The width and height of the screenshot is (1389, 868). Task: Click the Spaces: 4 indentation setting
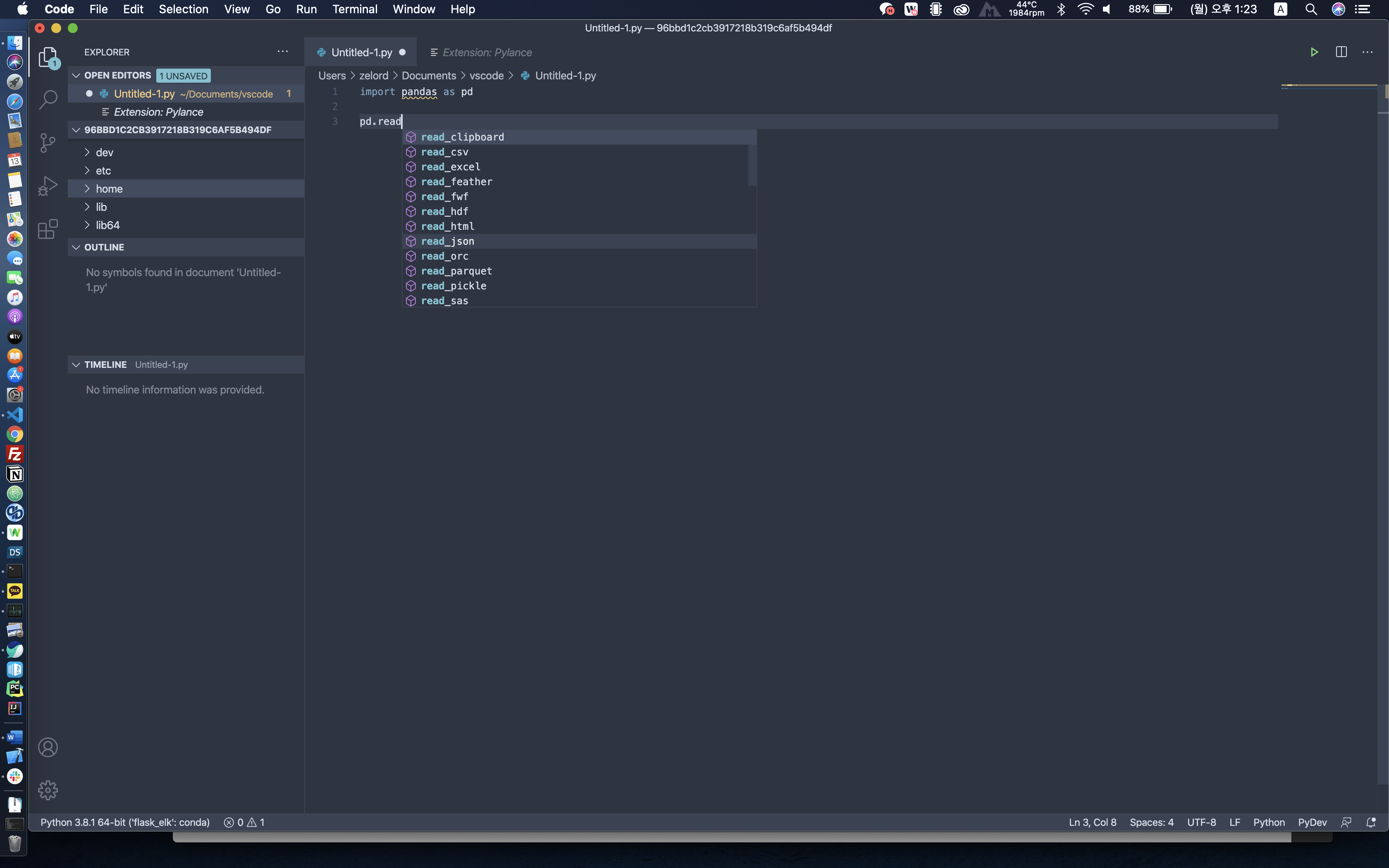[1151, 822]
